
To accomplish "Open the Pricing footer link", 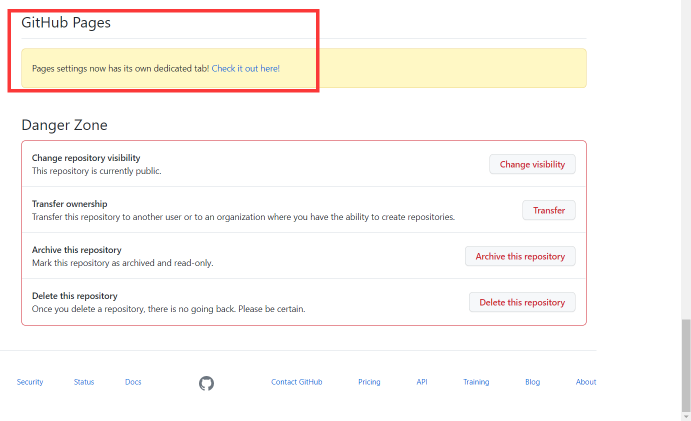I will click(x=369, y=382).
